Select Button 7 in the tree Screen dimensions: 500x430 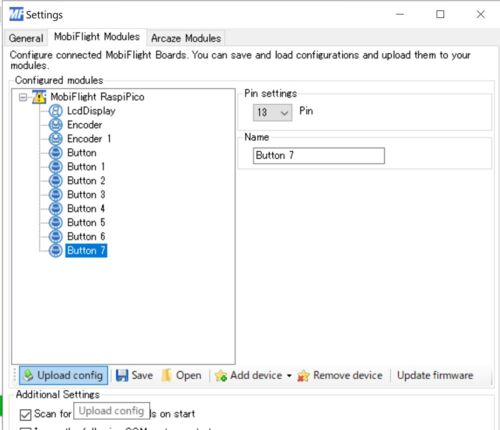(x=86, y=251)
